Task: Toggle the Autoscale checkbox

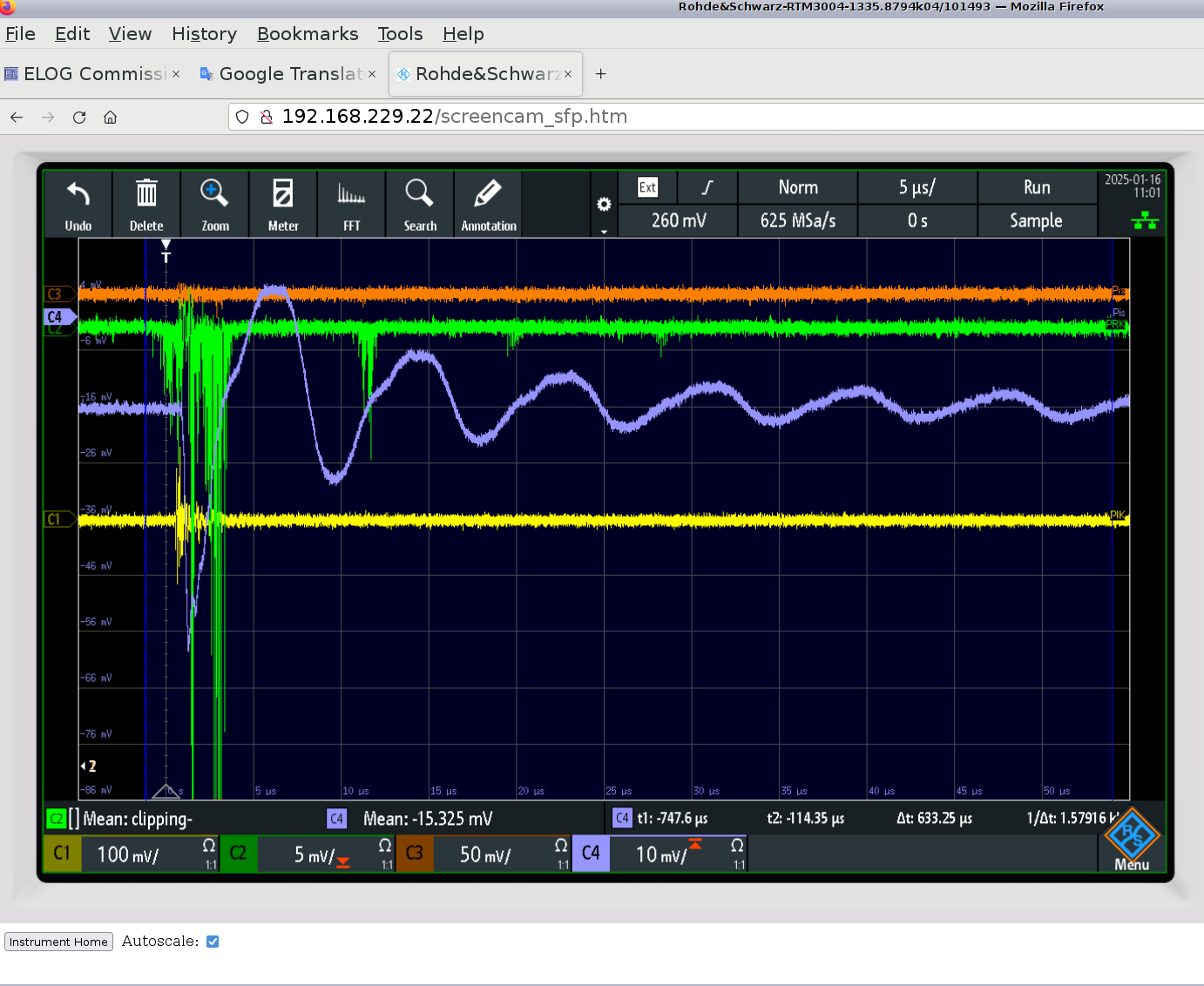Action: coord(213,942)
